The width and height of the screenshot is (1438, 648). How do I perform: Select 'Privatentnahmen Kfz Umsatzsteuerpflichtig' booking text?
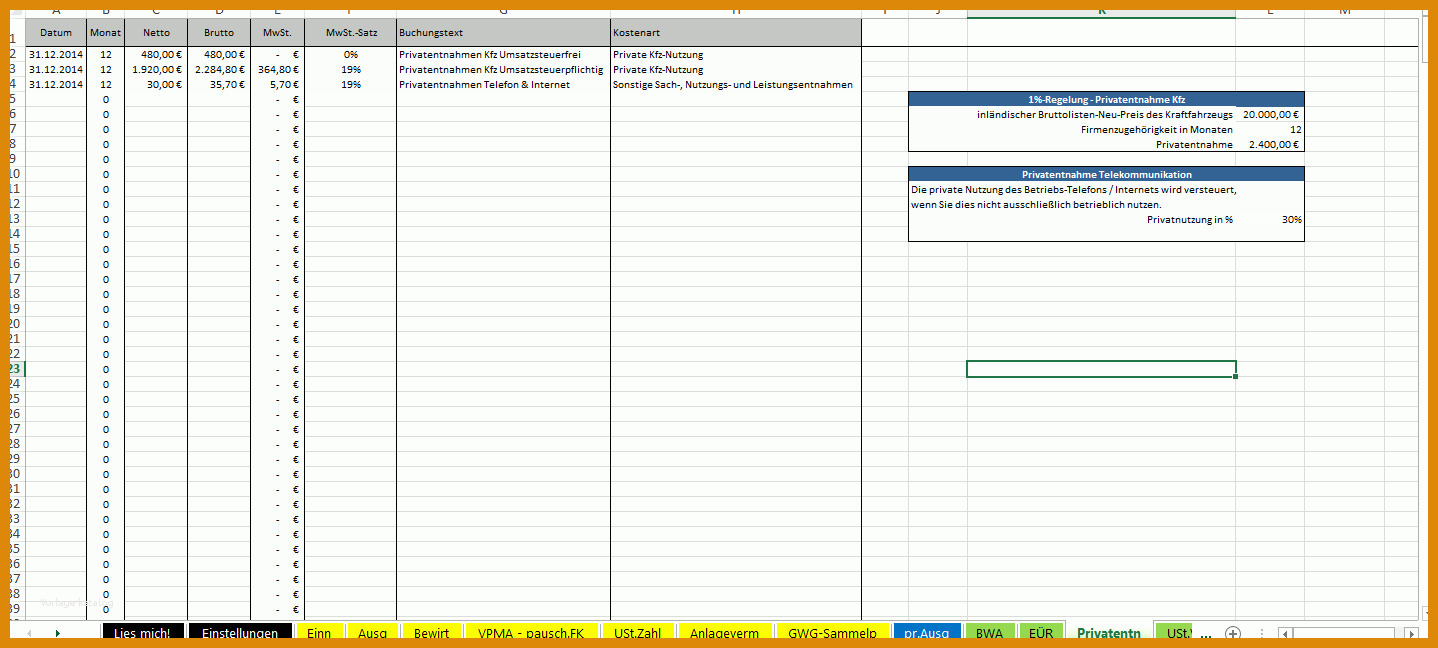[x=503, y=69]
